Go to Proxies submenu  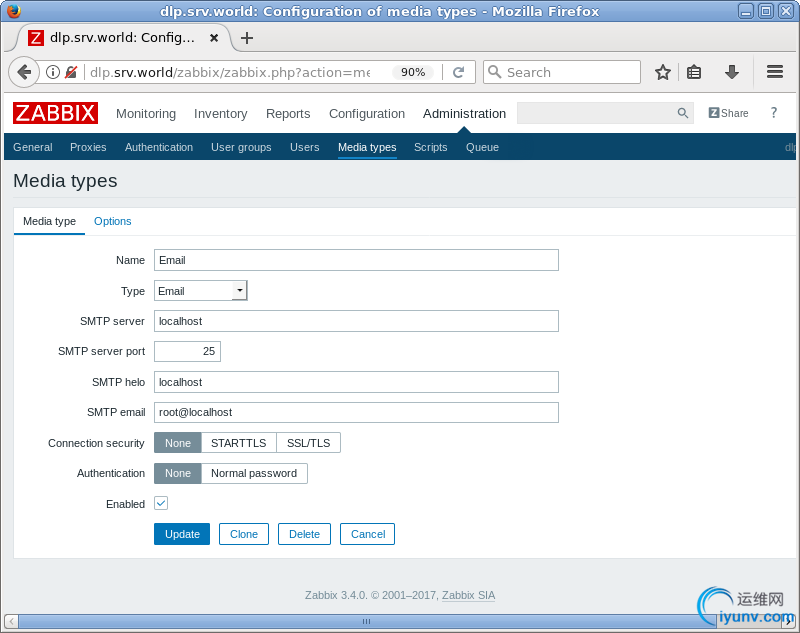(88, 147)
